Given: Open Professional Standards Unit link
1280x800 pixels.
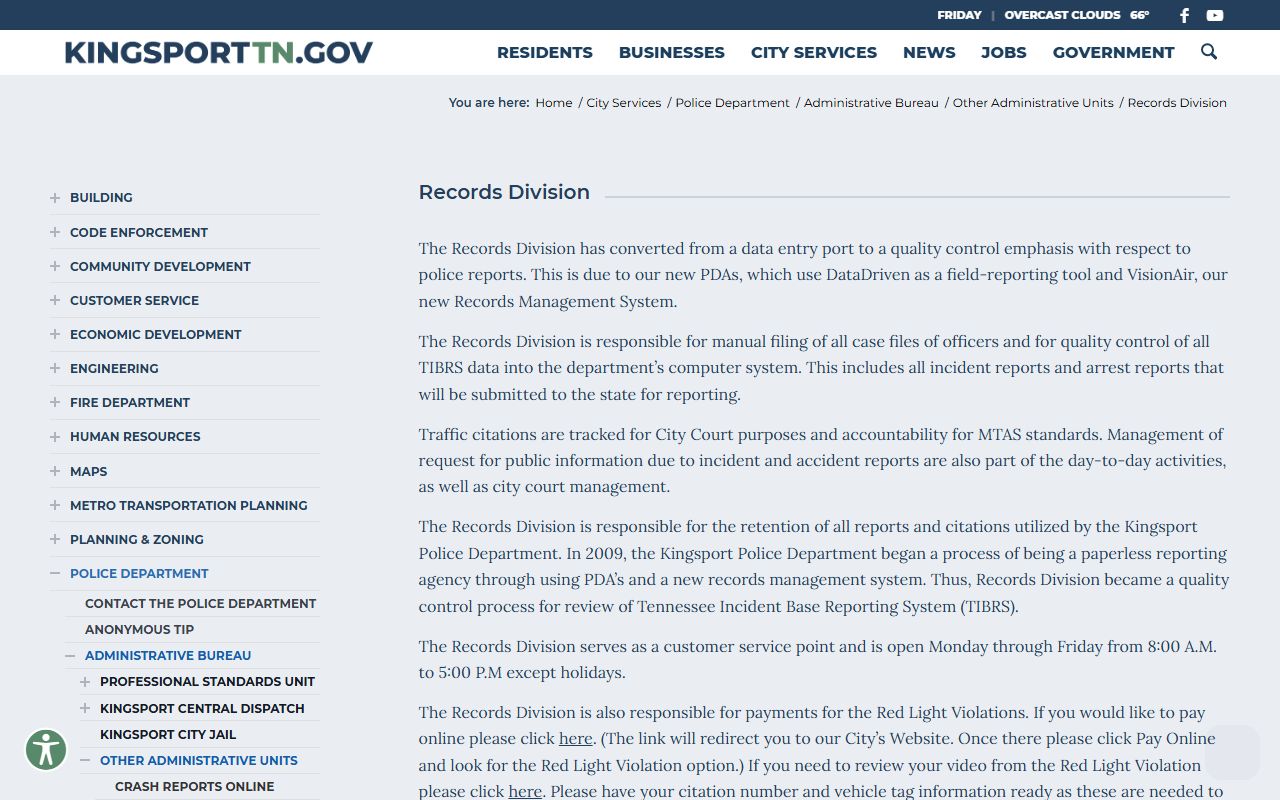Looking at the screenshot, I should click(207, 682).
